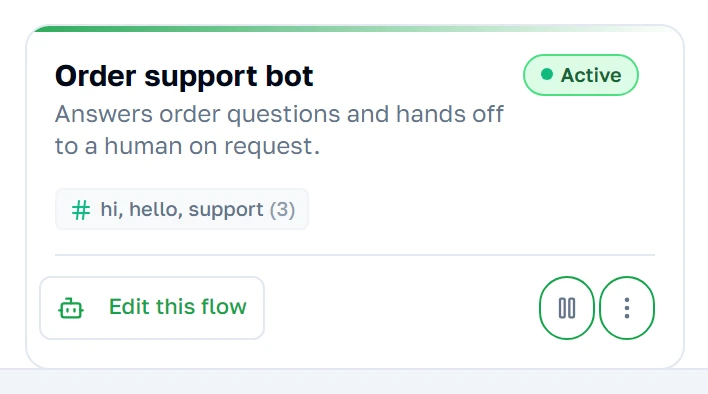This screenshot has width=708, height=394.
Task: Click the green hash icon in keywords chip
Action: coord(81,210)
